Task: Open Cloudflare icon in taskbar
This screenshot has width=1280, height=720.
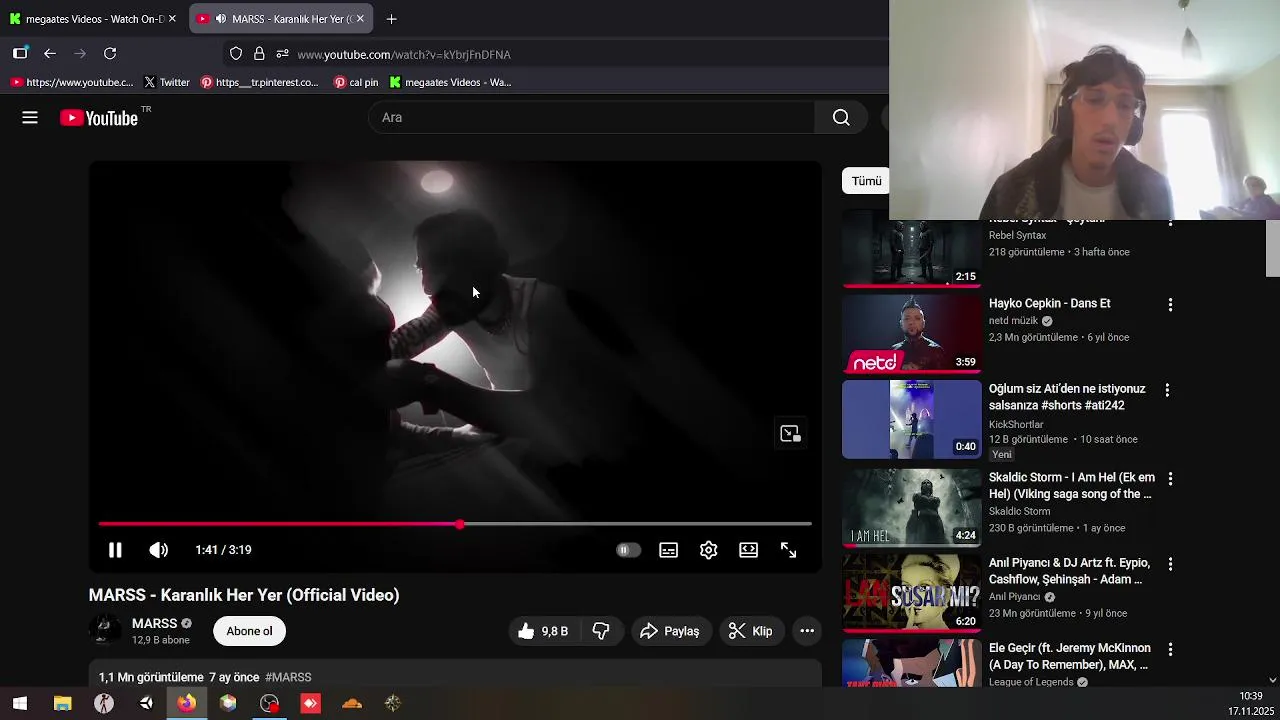Action: pos(352,703)
